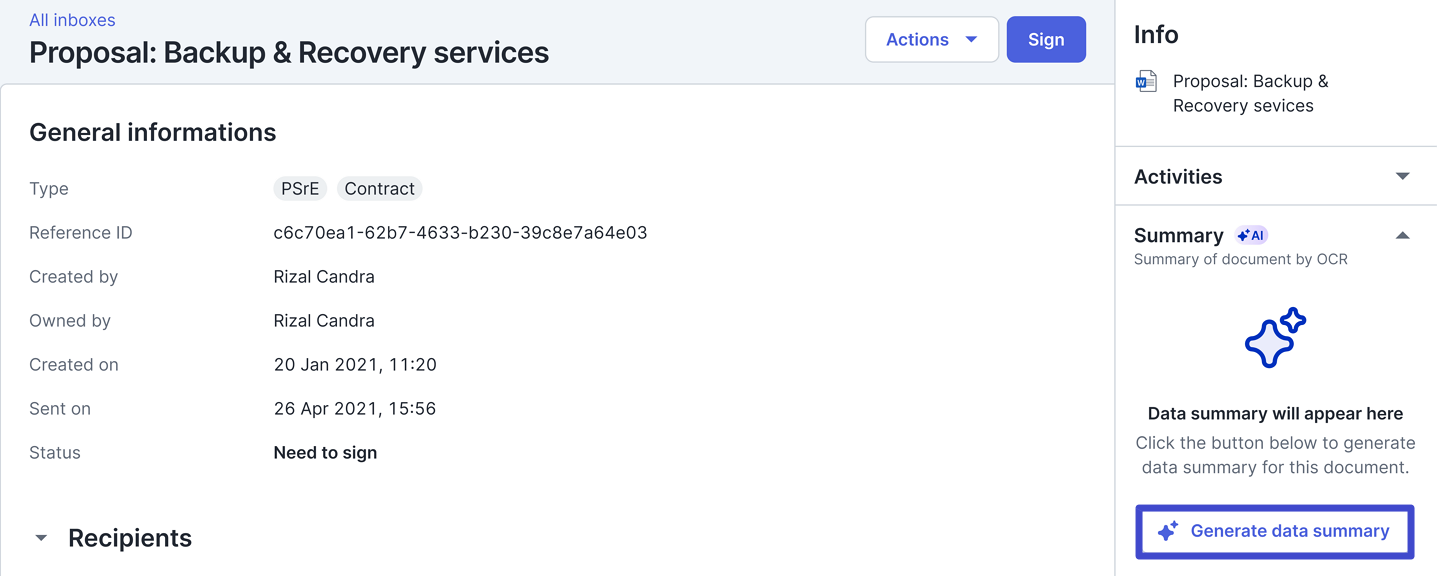
Task: Expand the Activities section chevron
Action: point(1402,177)
